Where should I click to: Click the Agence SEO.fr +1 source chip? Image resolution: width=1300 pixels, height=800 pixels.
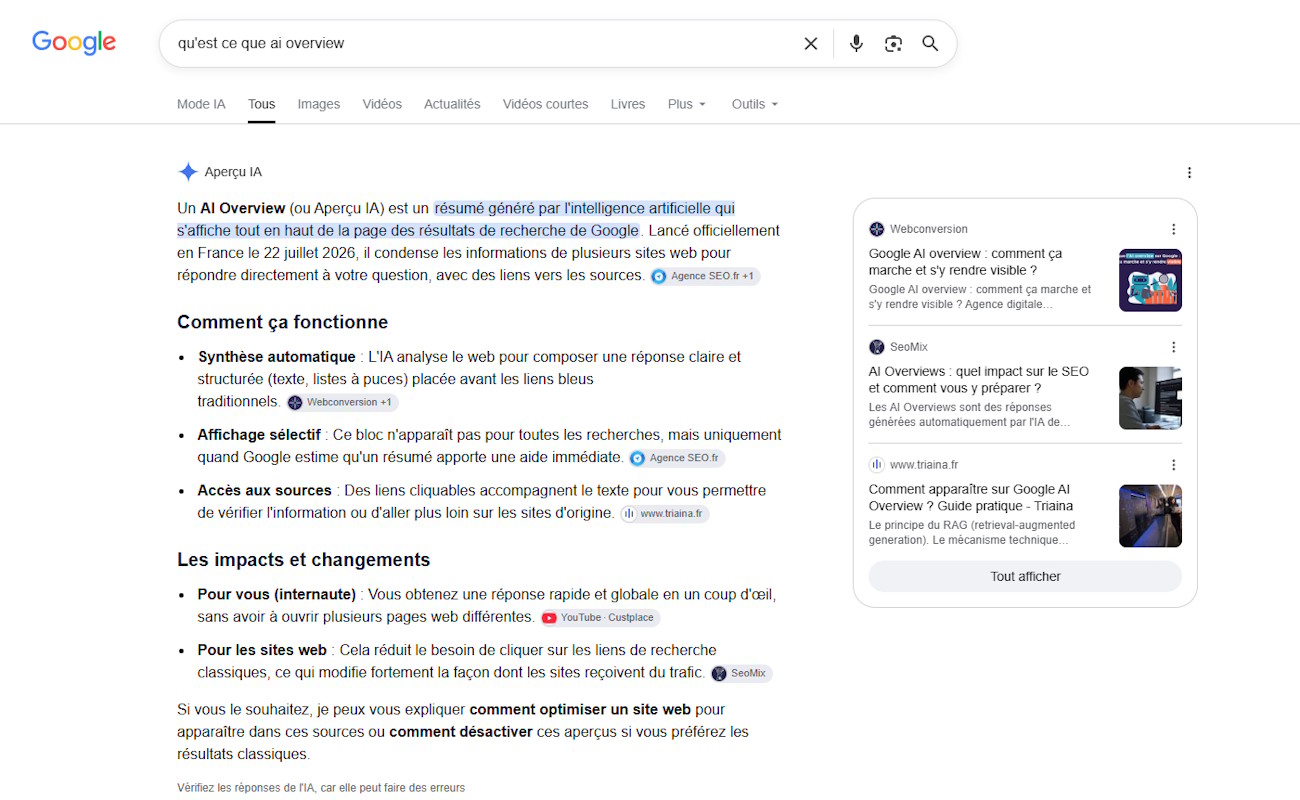pyautogui.click(x=705, y=276)
